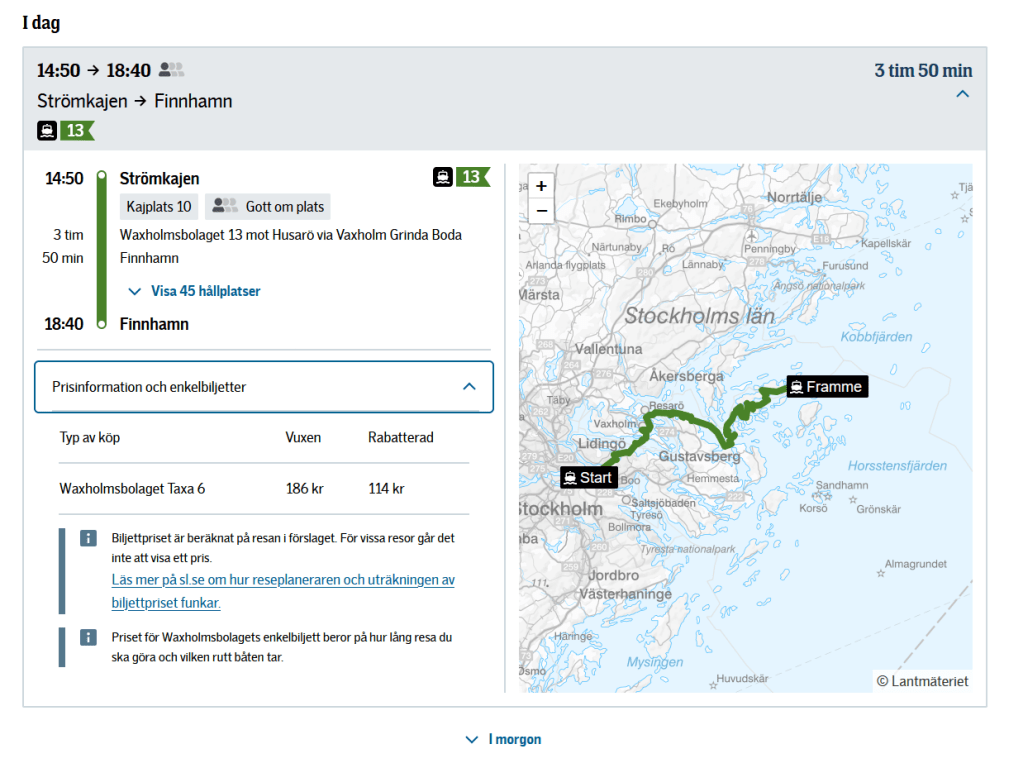Expand Visa 45 hållplatser stop list
1023x768 pixels.
[194, 291]
